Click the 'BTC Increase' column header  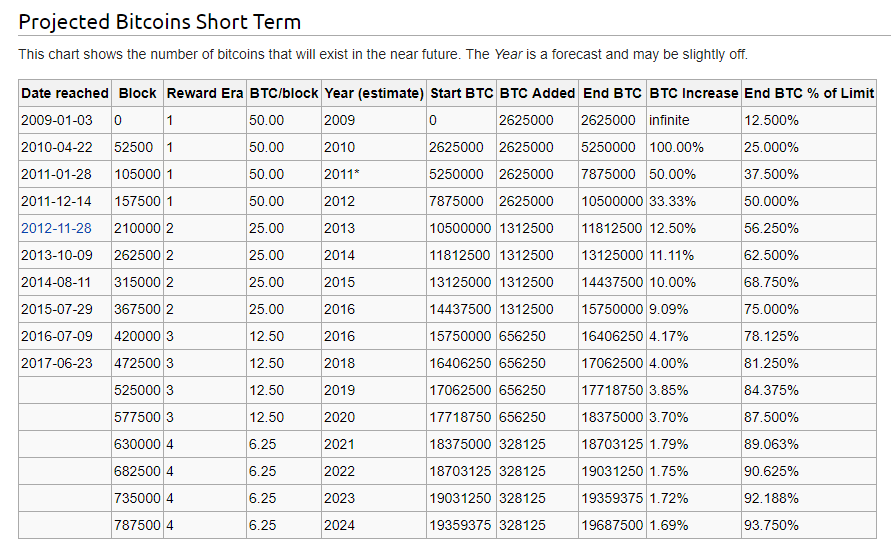pyautogui.click(x=693, y=93)
